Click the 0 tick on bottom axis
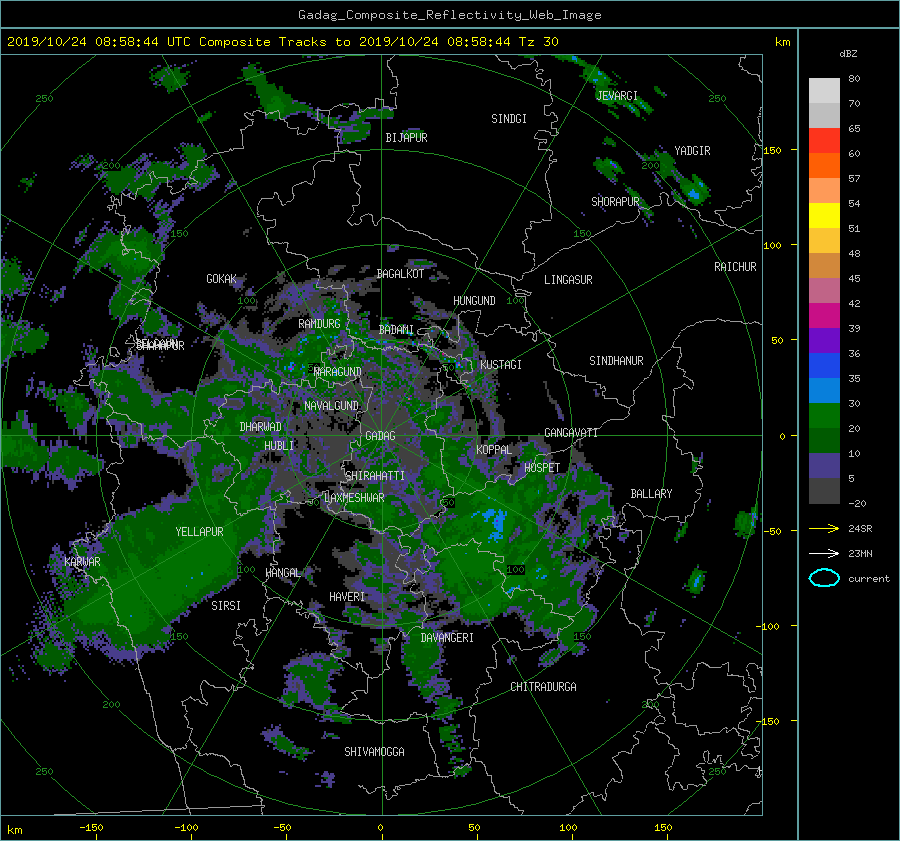900x841 pixels. tap(380, 828)
